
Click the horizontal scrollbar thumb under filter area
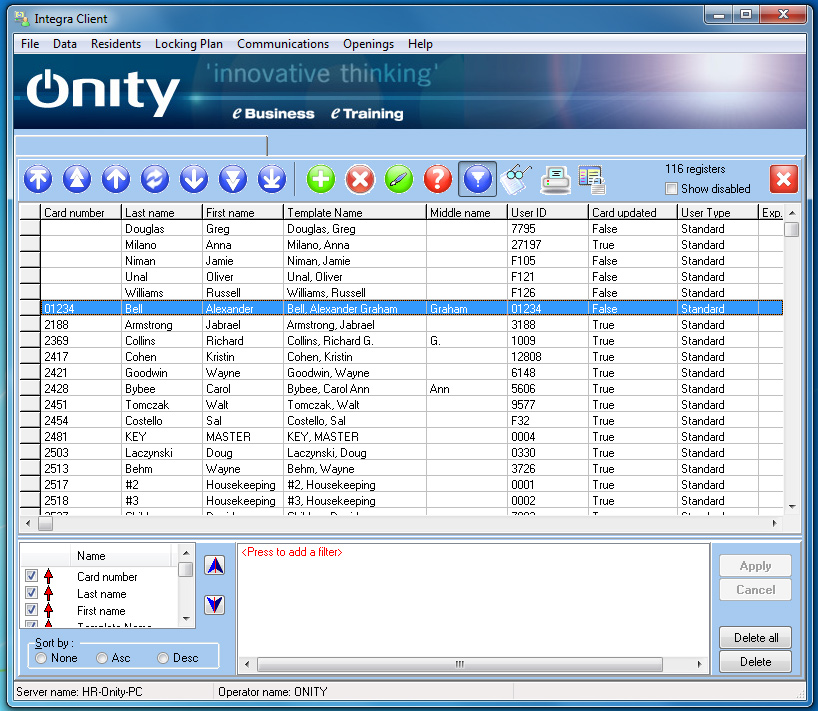(x=459, y=664)
